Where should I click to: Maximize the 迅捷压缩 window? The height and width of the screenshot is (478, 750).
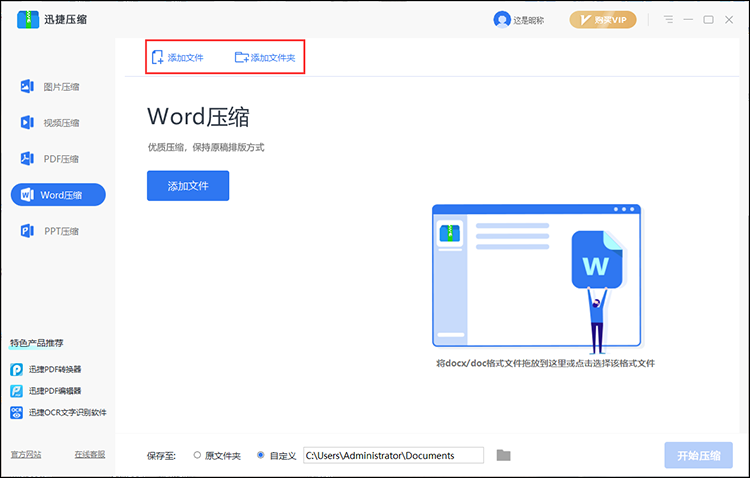(x=708, y=20)
